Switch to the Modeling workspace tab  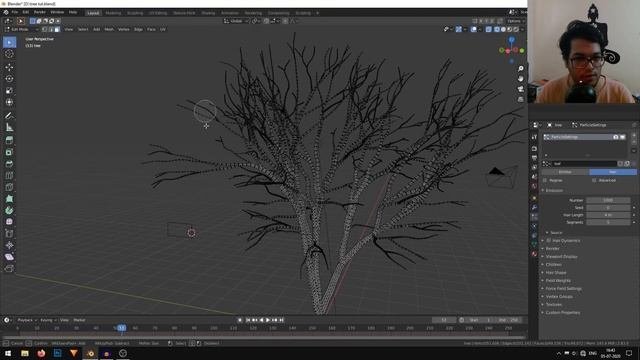click(113, 13)
